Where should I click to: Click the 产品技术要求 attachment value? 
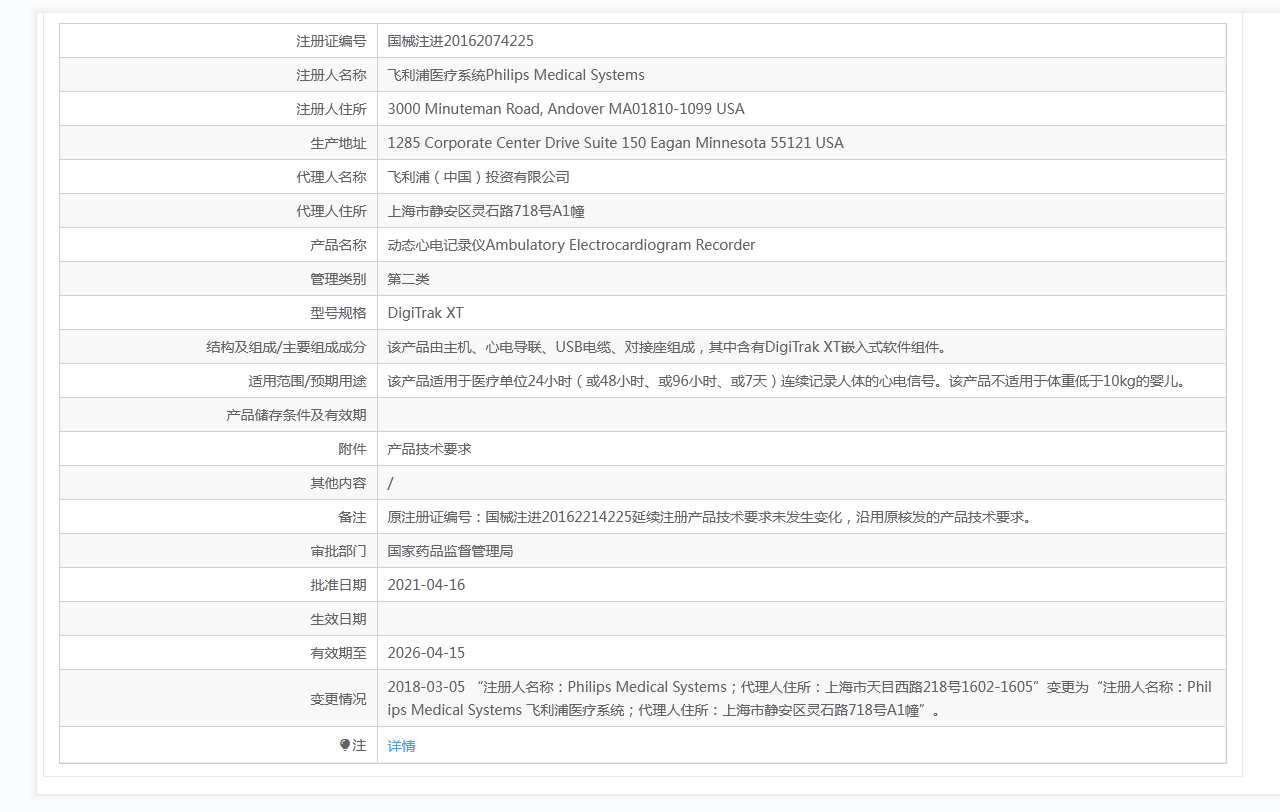click(x=429, y=449)
